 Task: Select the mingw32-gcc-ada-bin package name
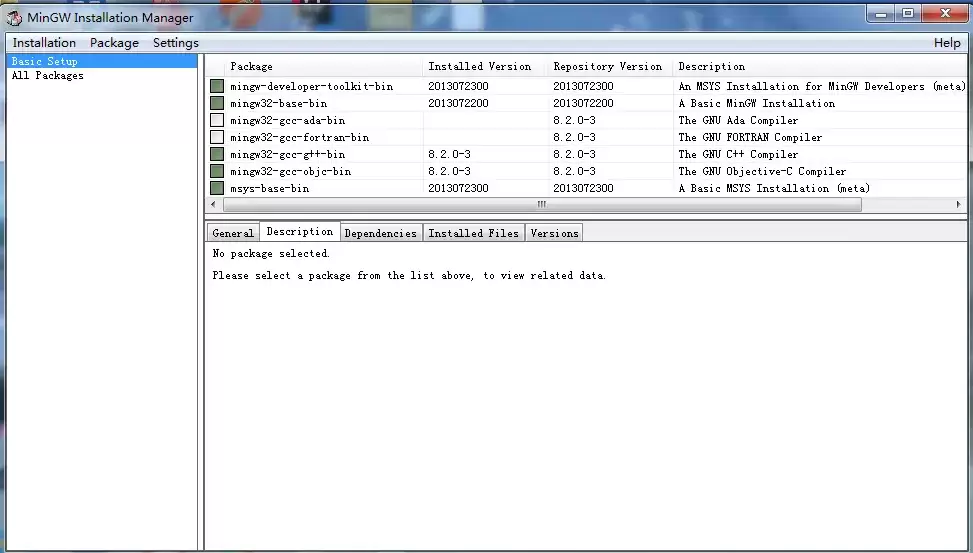point(287,120)
